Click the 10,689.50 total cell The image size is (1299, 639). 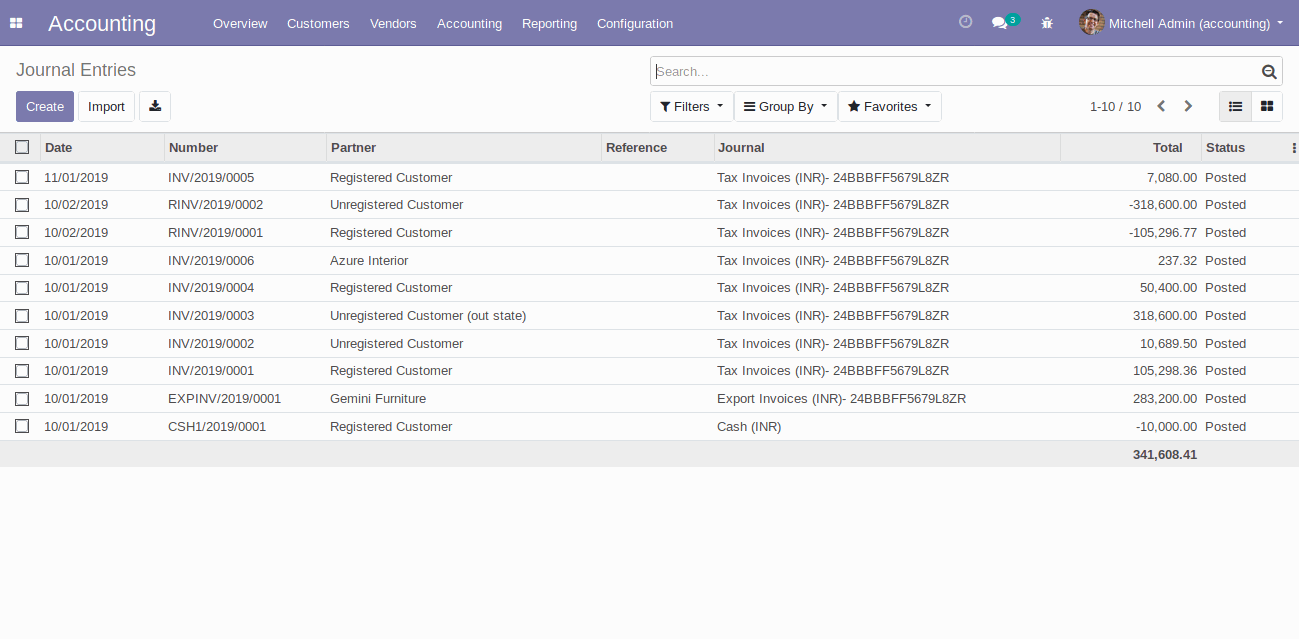pos(1168,344)
